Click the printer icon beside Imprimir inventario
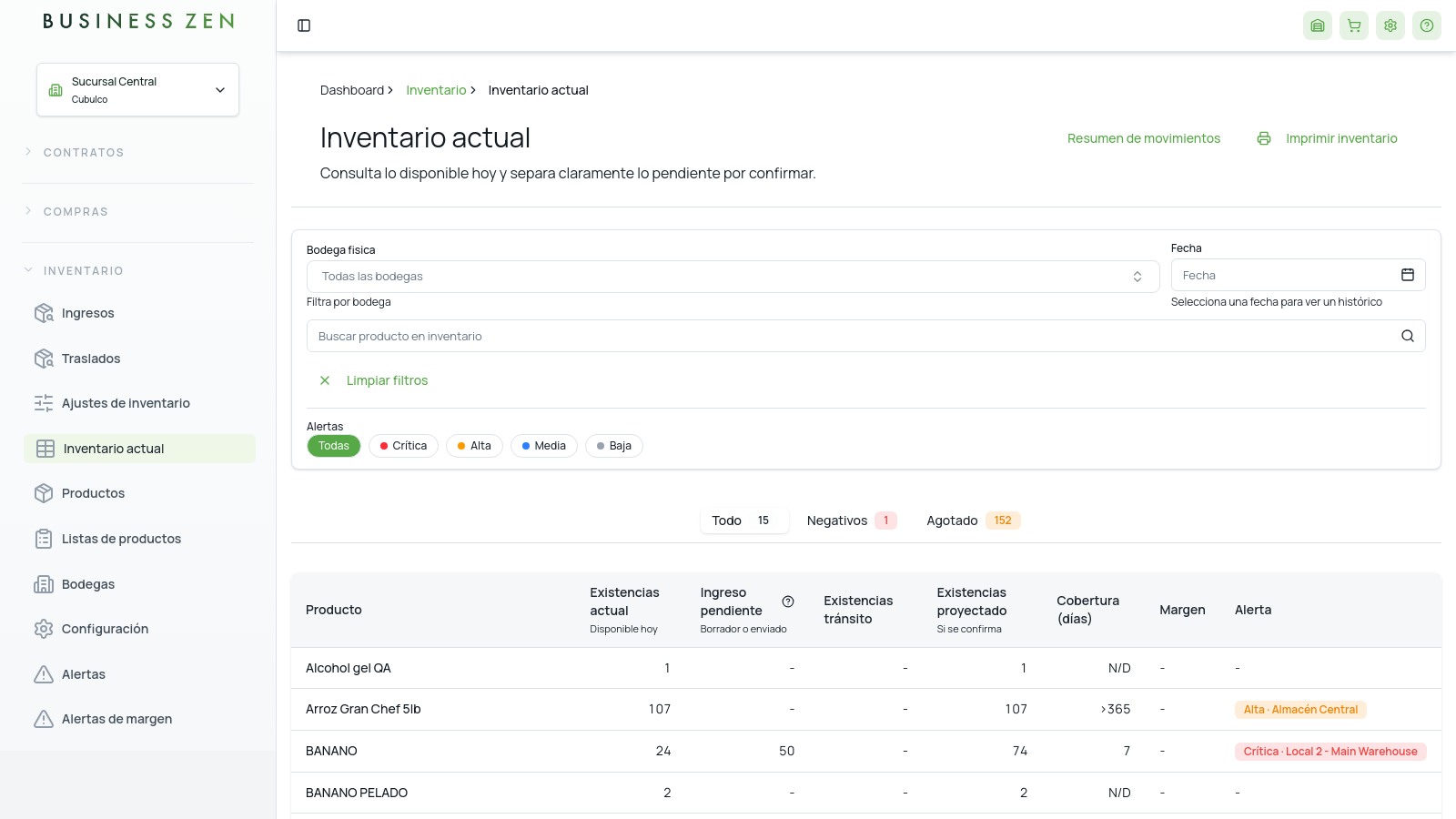 (1264, 138)
